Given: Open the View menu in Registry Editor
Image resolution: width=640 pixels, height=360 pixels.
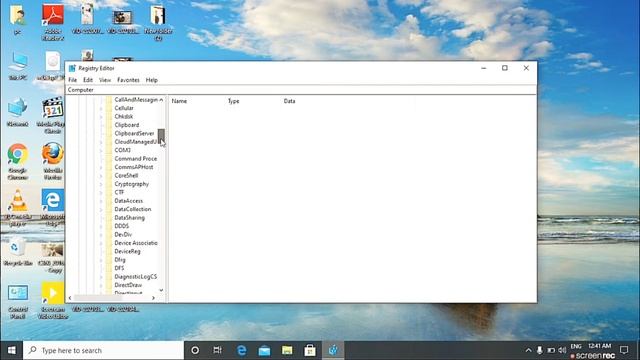Looking at the screenshot, I should [105, 80].
